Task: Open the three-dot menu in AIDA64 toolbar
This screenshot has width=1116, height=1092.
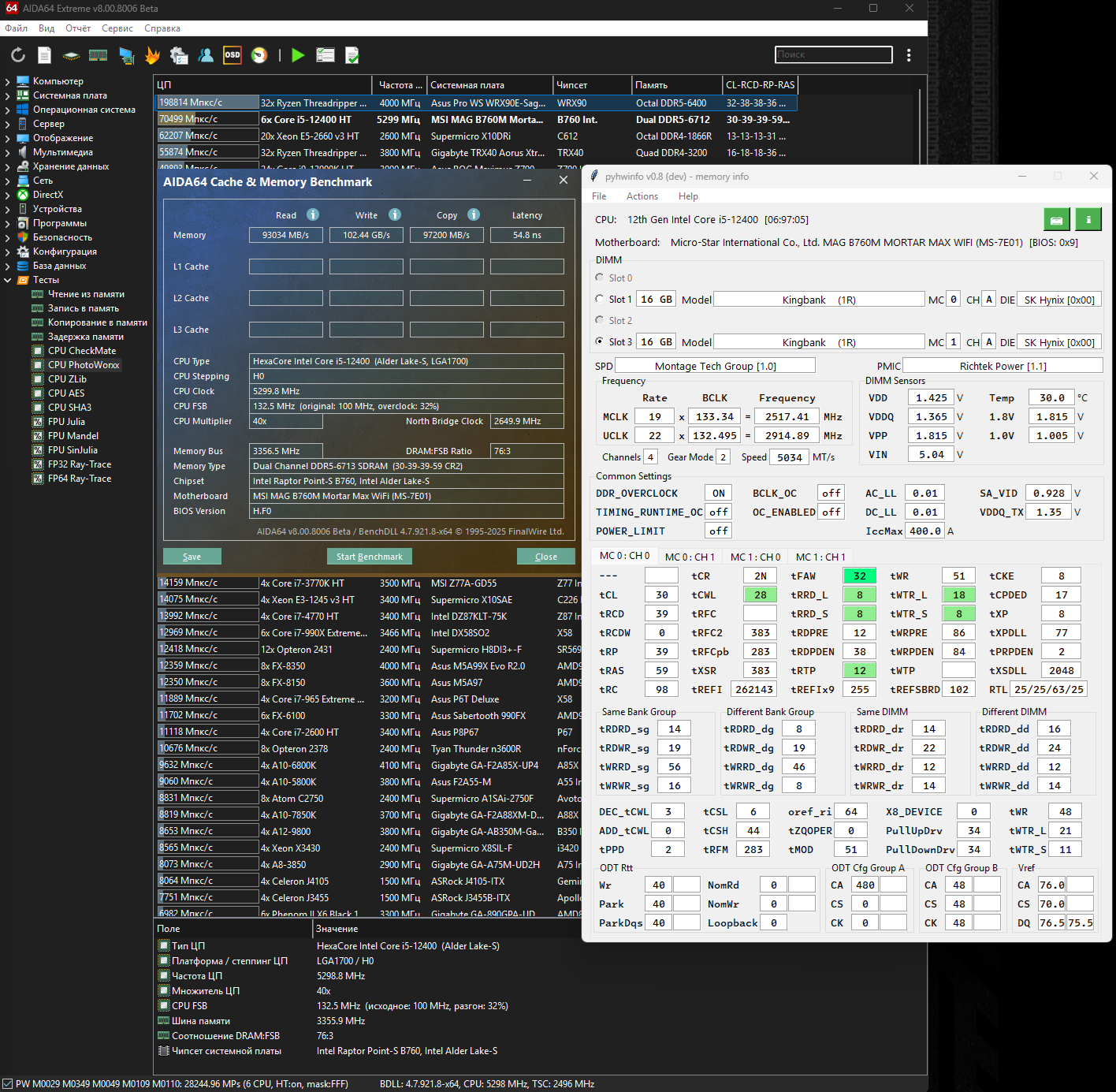Action: [909, 55]
